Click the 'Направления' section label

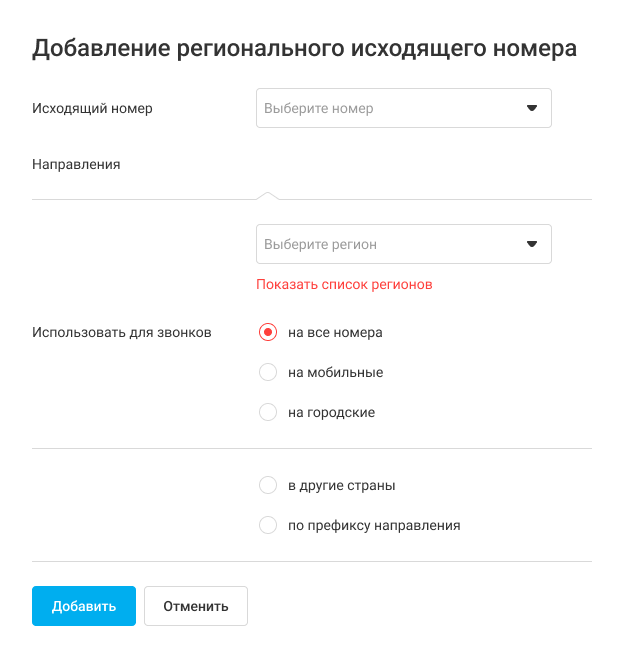pyautogui.click(x=76, y=164)
